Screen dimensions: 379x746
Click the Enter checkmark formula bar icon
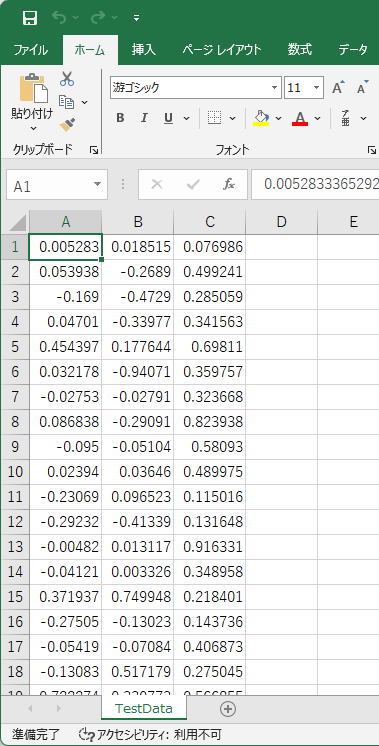[x=193, y=185]
